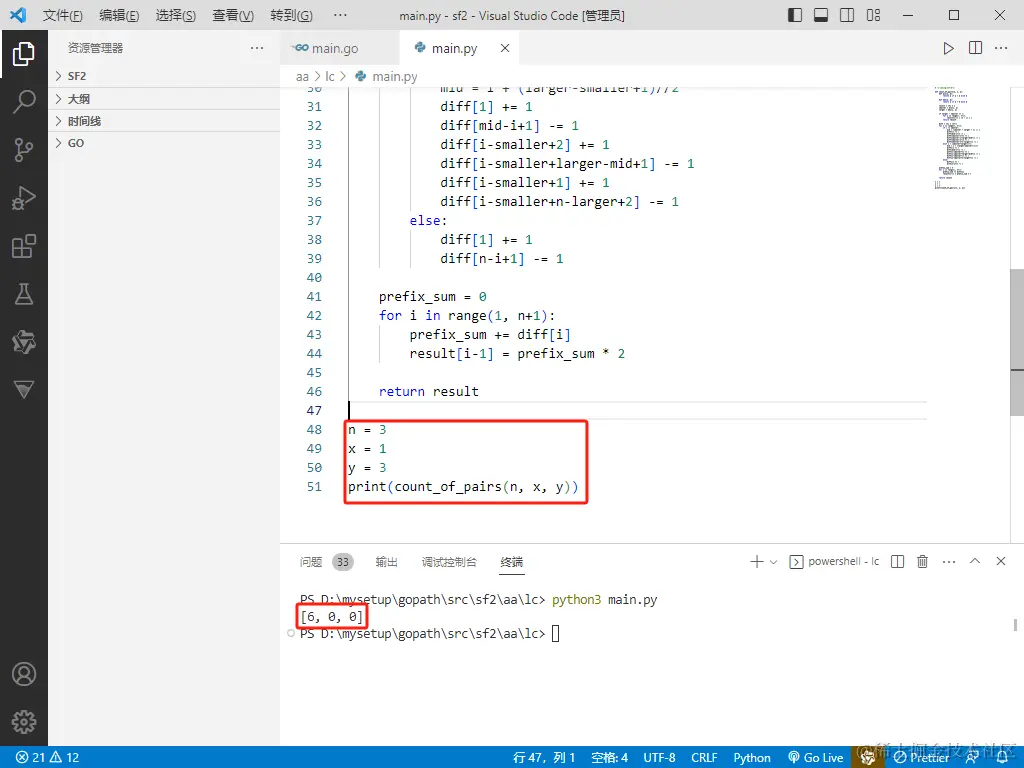Click the feedback icon in status bar
This screenshot has height=768, width=1024.
click(972, 758)
